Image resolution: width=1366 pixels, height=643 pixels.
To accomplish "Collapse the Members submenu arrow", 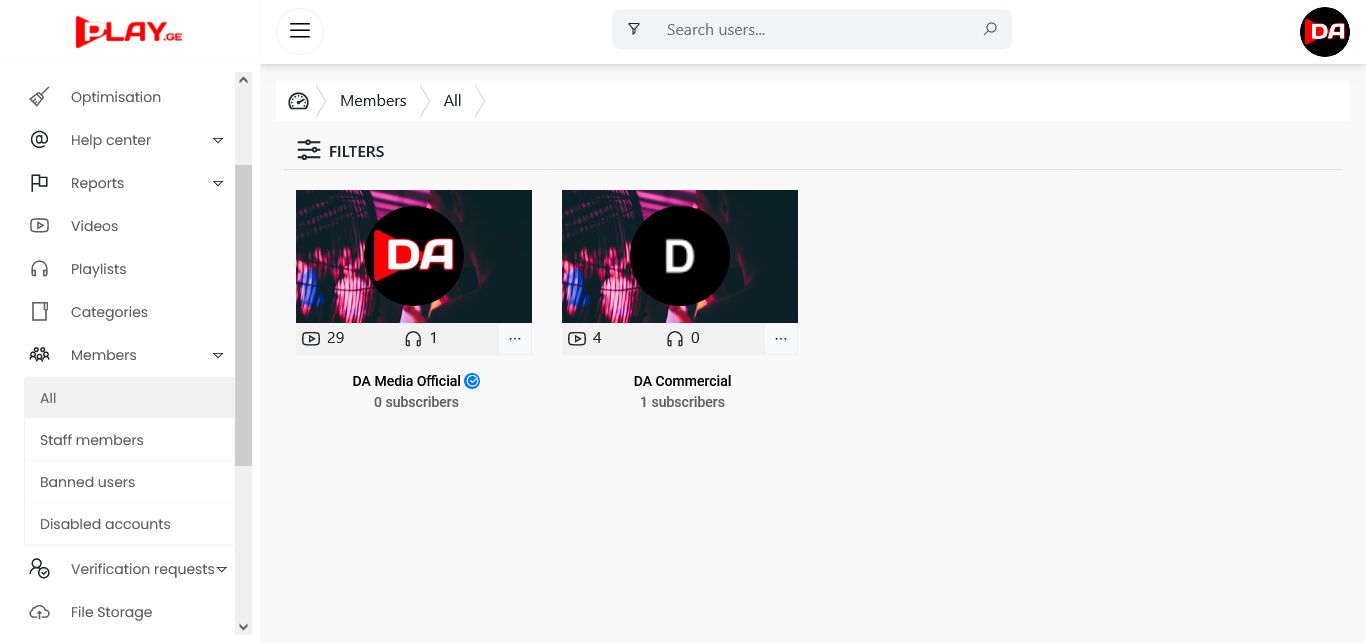I will point(218,355).
